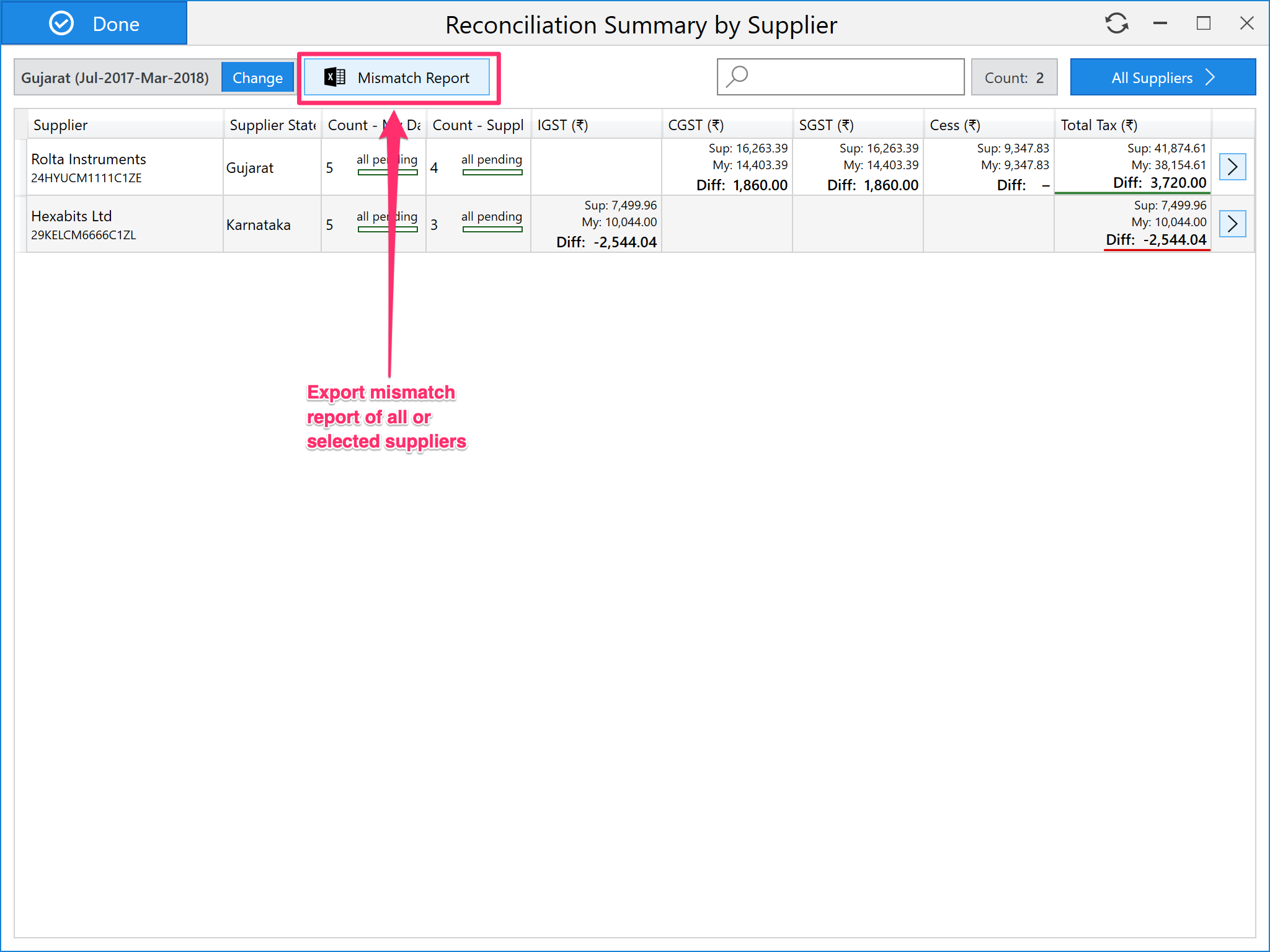
Task: Click the Supplier State column header
Action: tap(272, 125)
